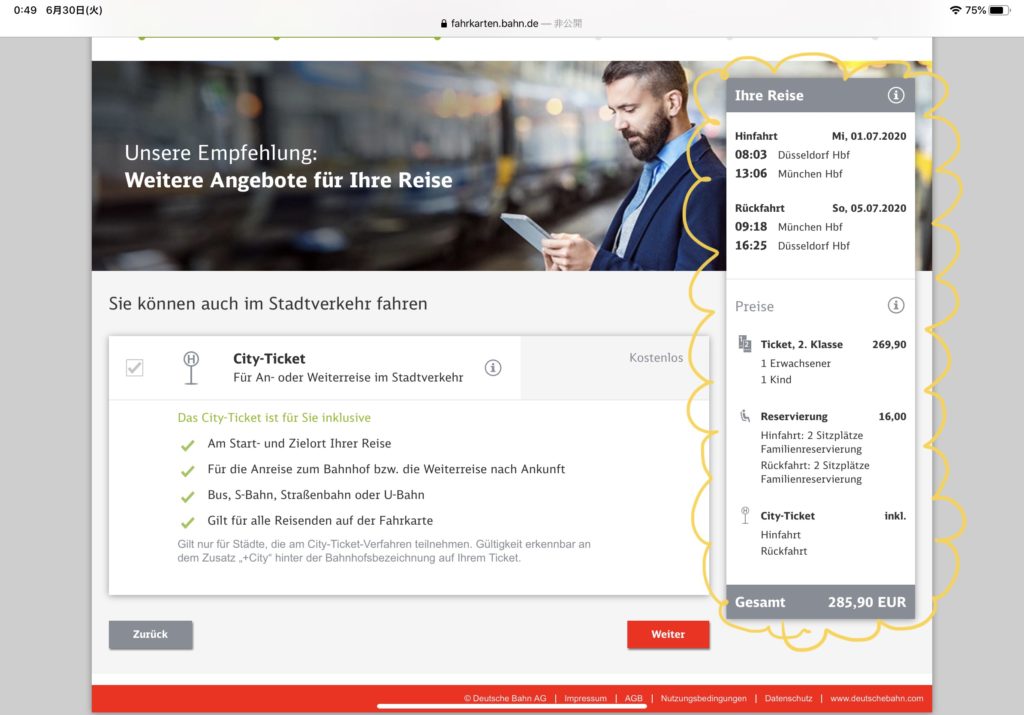Click the 'Für die Anreise zum Bahnhof' benefit line
The width and height of the screenshot is (1024, 715).
tap(386, 469)
